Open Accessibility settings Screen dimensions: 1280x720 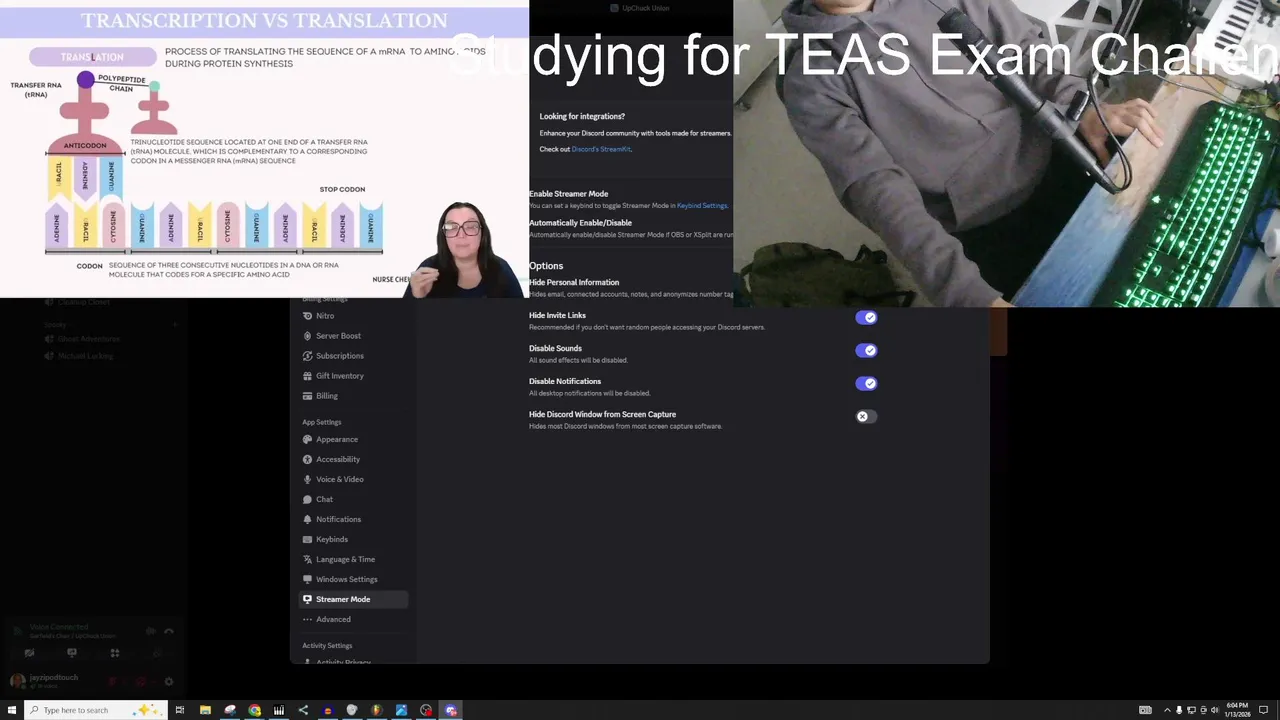coord(354,459)
